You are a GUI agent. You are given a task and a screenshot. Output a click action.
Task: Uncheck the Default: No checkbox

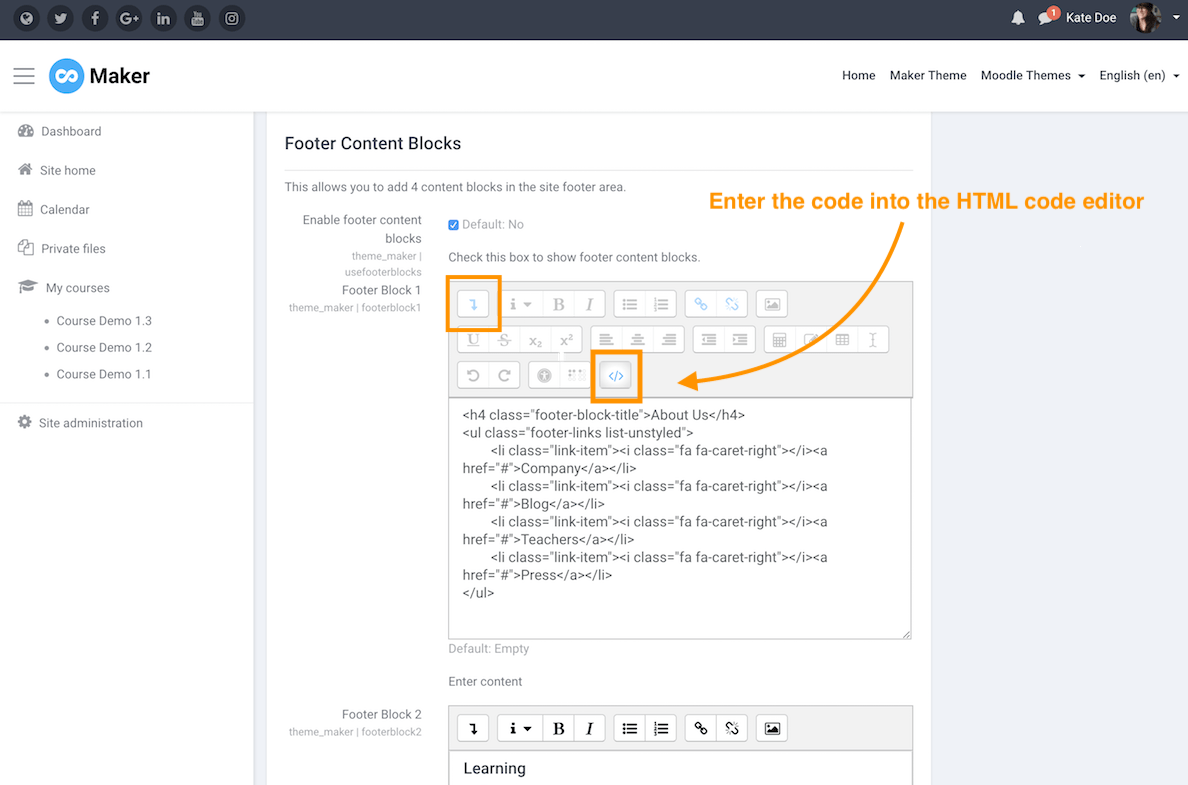tap(453, 224)
